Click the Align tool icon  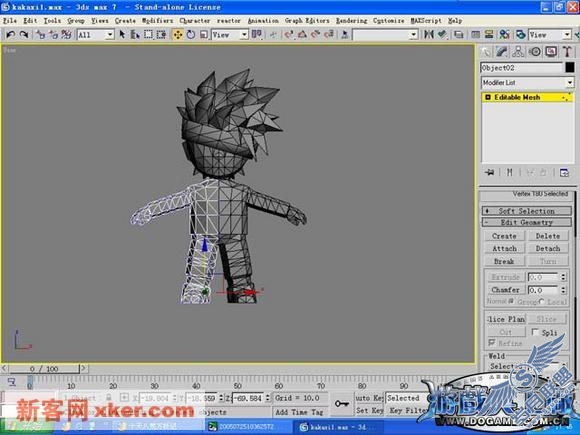442,35
